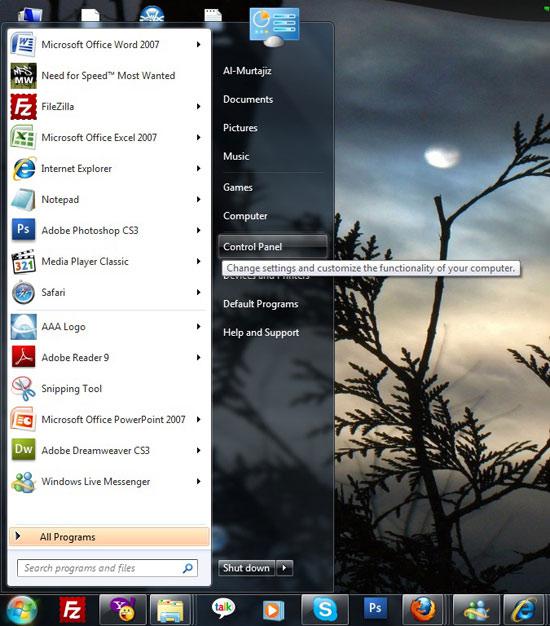This screenshot has width=550, height=626.
Task: Open Yahoo Messenger taskbar icon
Action: 123,610
